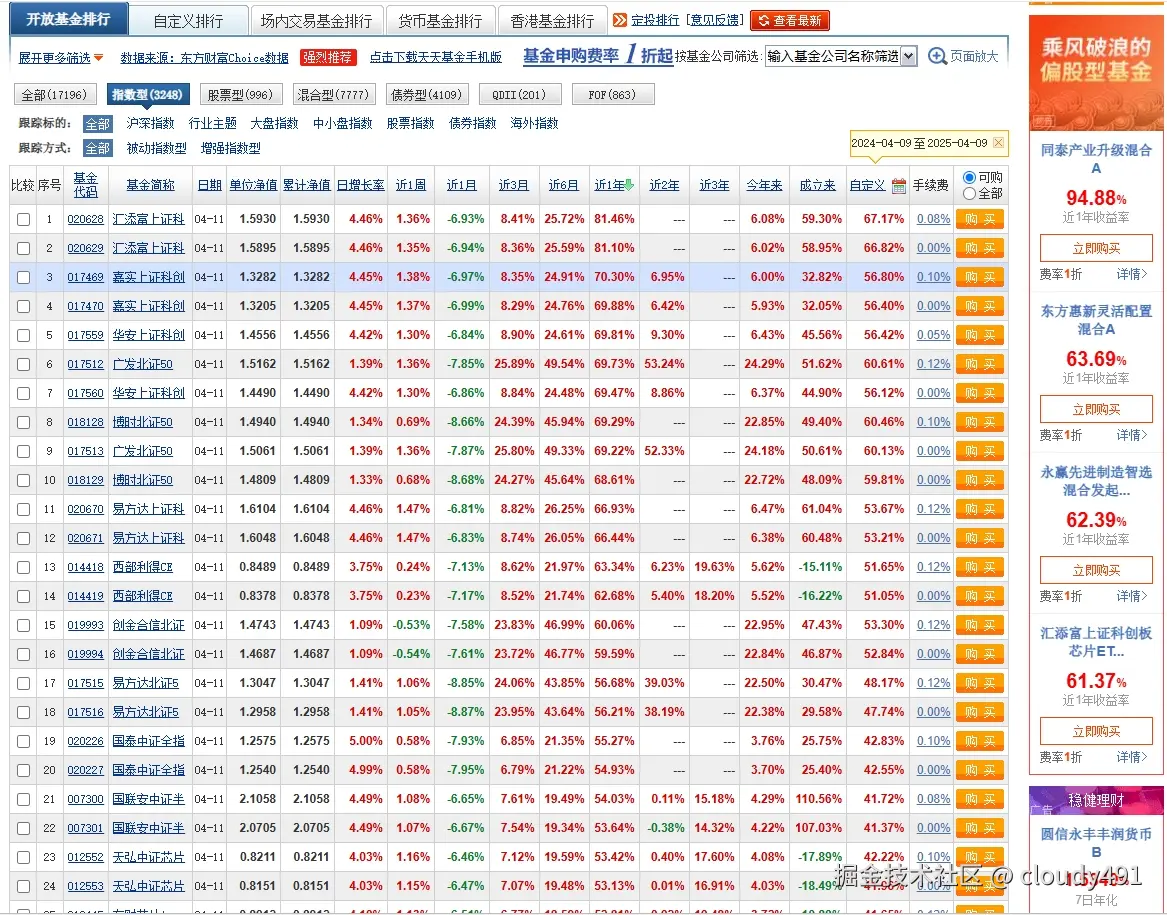
Task: Open fund code link 017469
Action: (x=84, y=277)
